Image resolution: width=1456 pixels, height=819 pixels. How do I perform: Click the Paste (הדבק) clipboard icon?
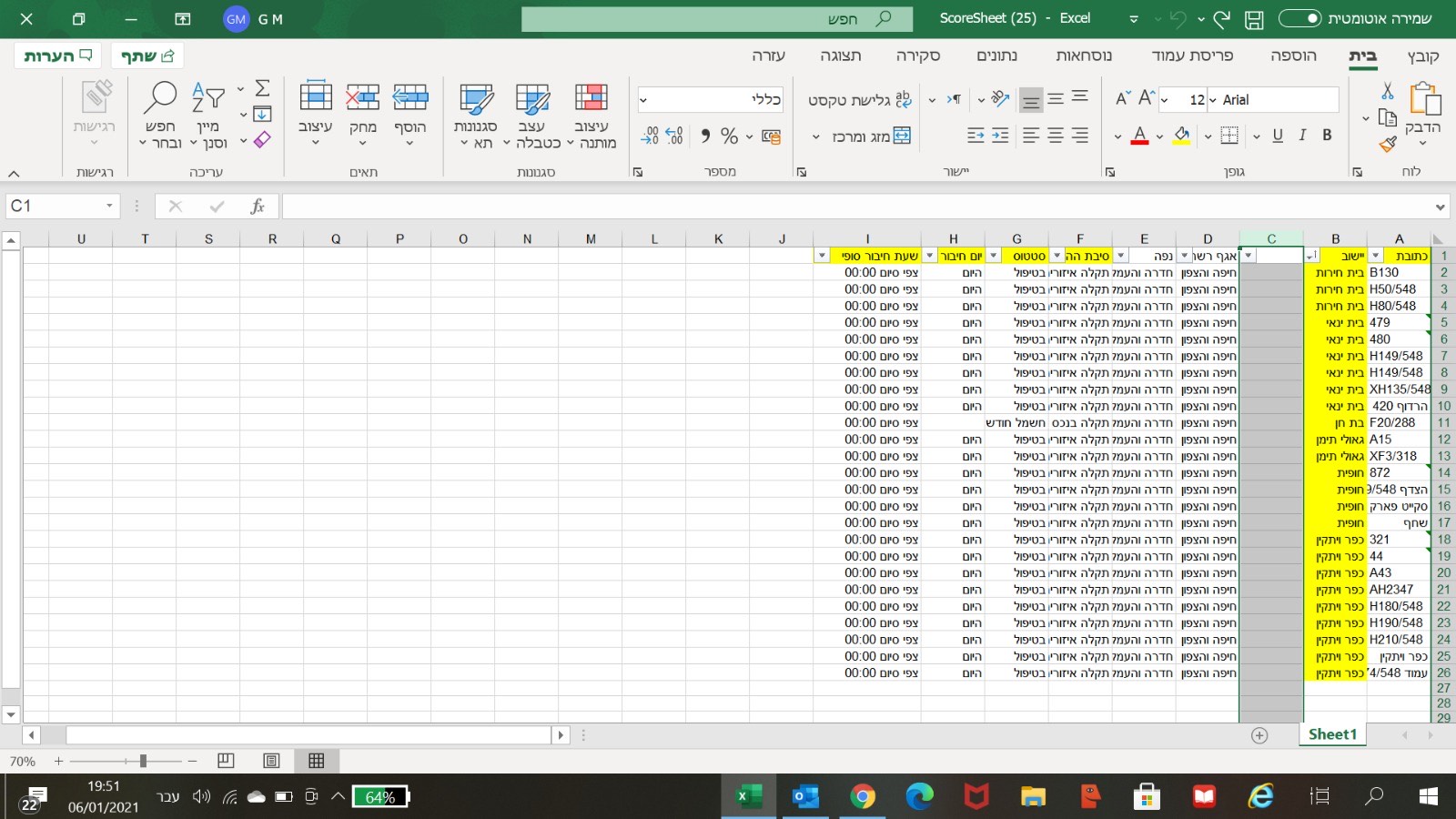pos(1424,100)
